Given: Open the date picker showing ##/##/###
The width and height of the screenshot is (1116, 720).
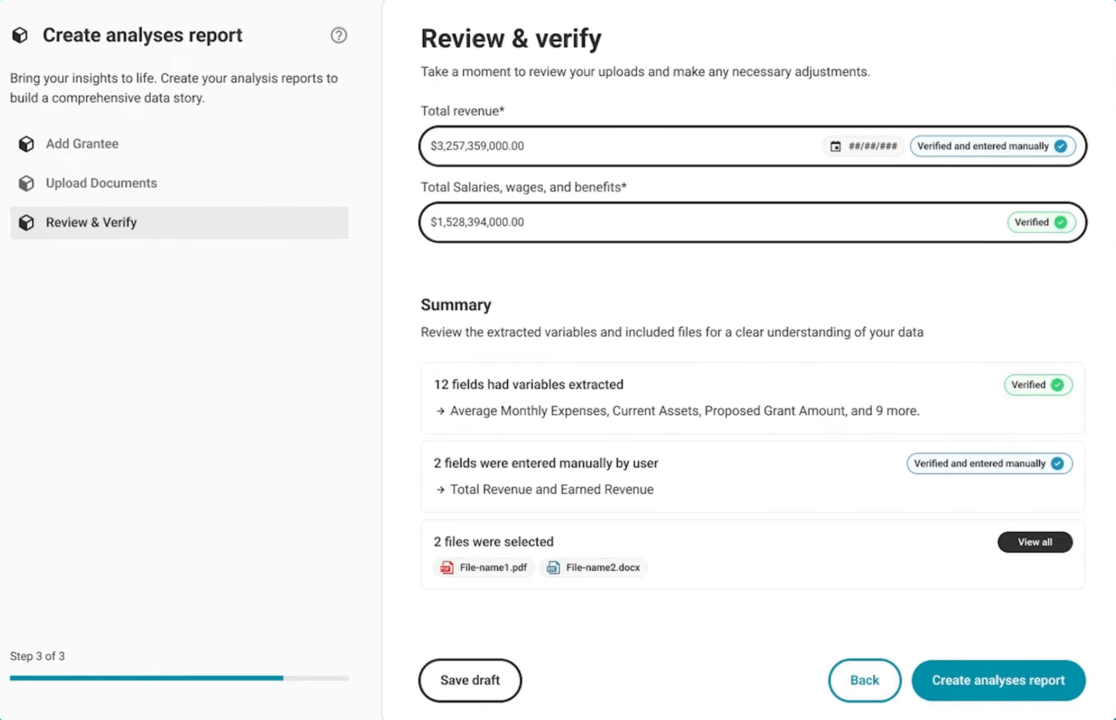Looking at the screenshot, I should point(863,146).
